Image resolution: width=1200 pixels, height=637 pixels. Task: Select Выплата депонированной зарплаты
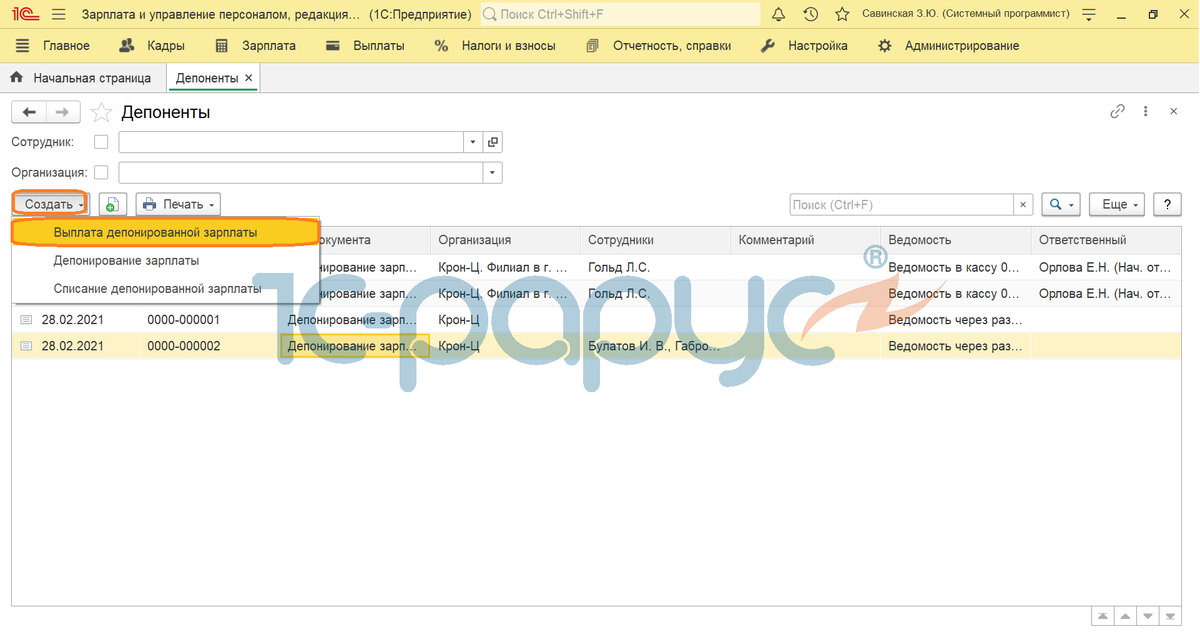click(165, 232)
